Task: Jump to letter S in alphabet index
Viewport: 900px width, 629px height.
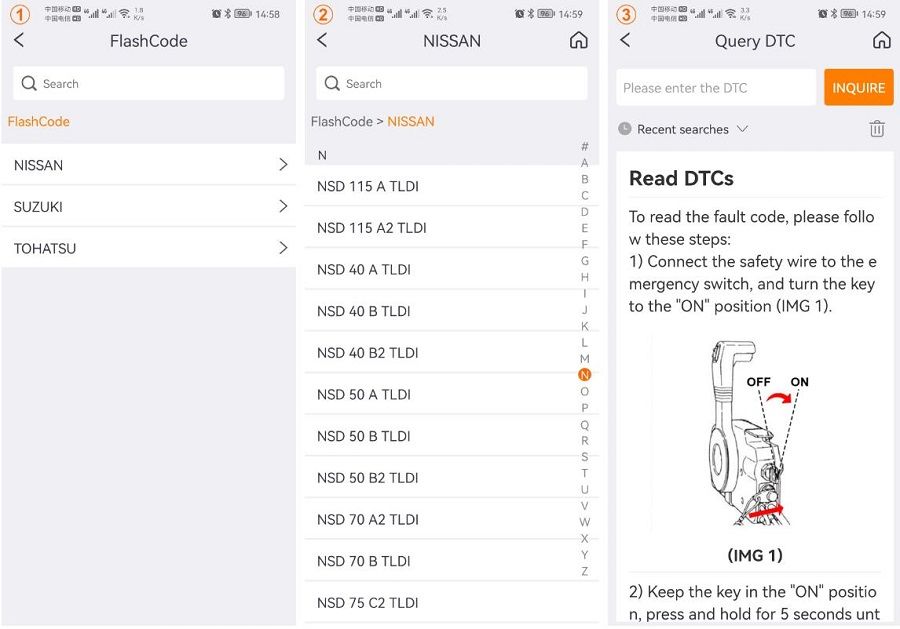Action: [x=585, y=457]
